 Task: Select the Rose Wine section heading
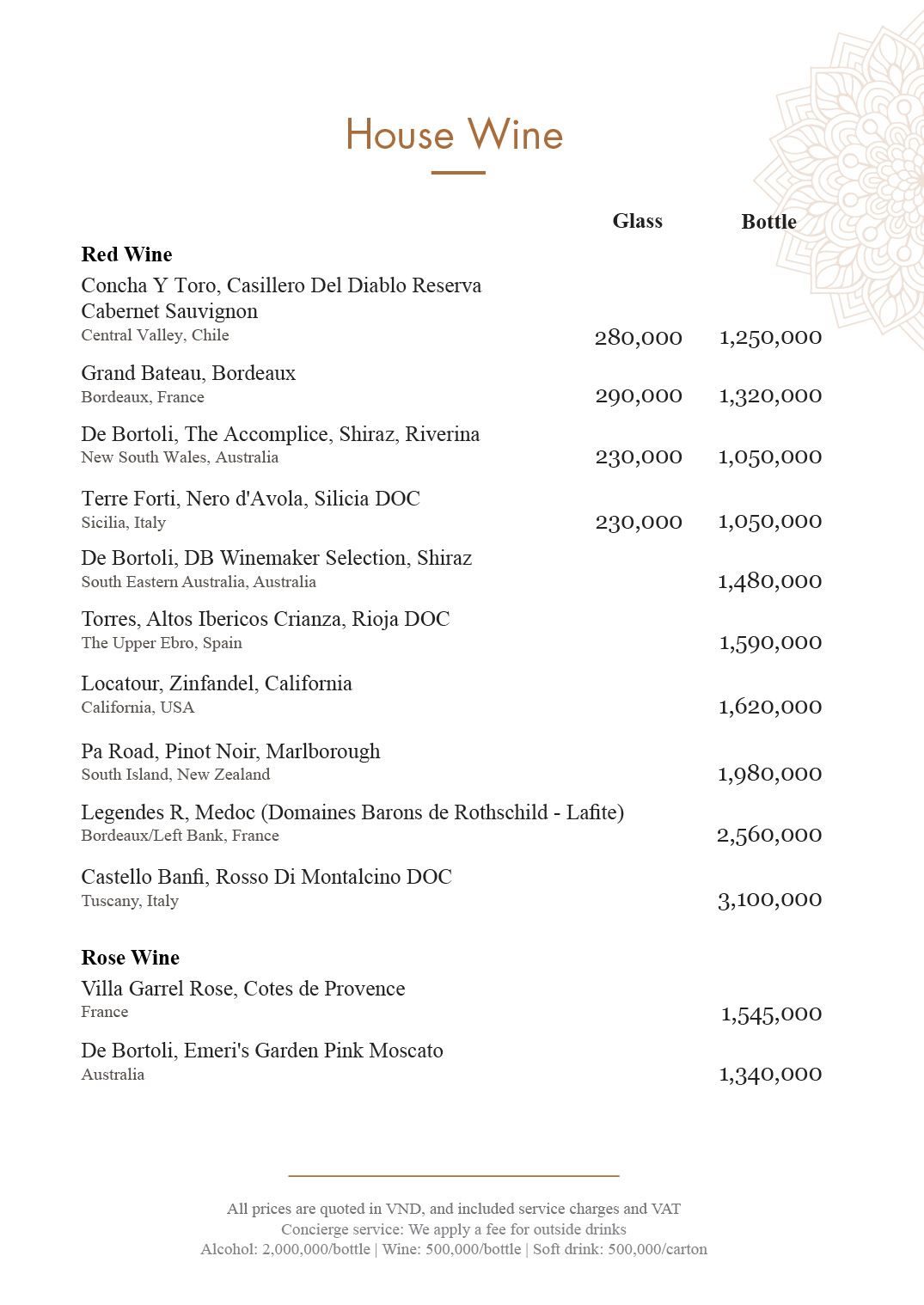point(130,958)
